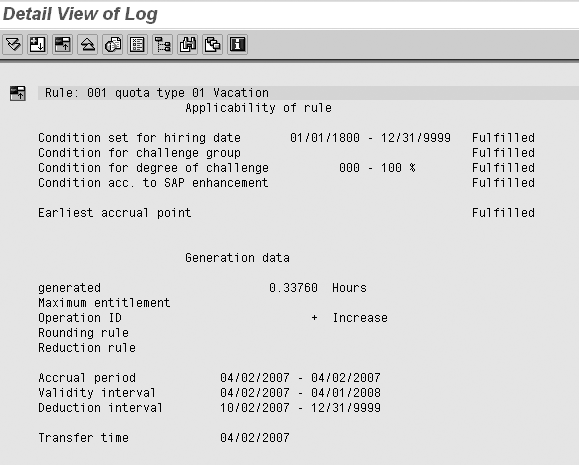The height and width of the screenshot is (465, 579).
Task: Open the checklist options toolbar icon
Action: (137, 45)
